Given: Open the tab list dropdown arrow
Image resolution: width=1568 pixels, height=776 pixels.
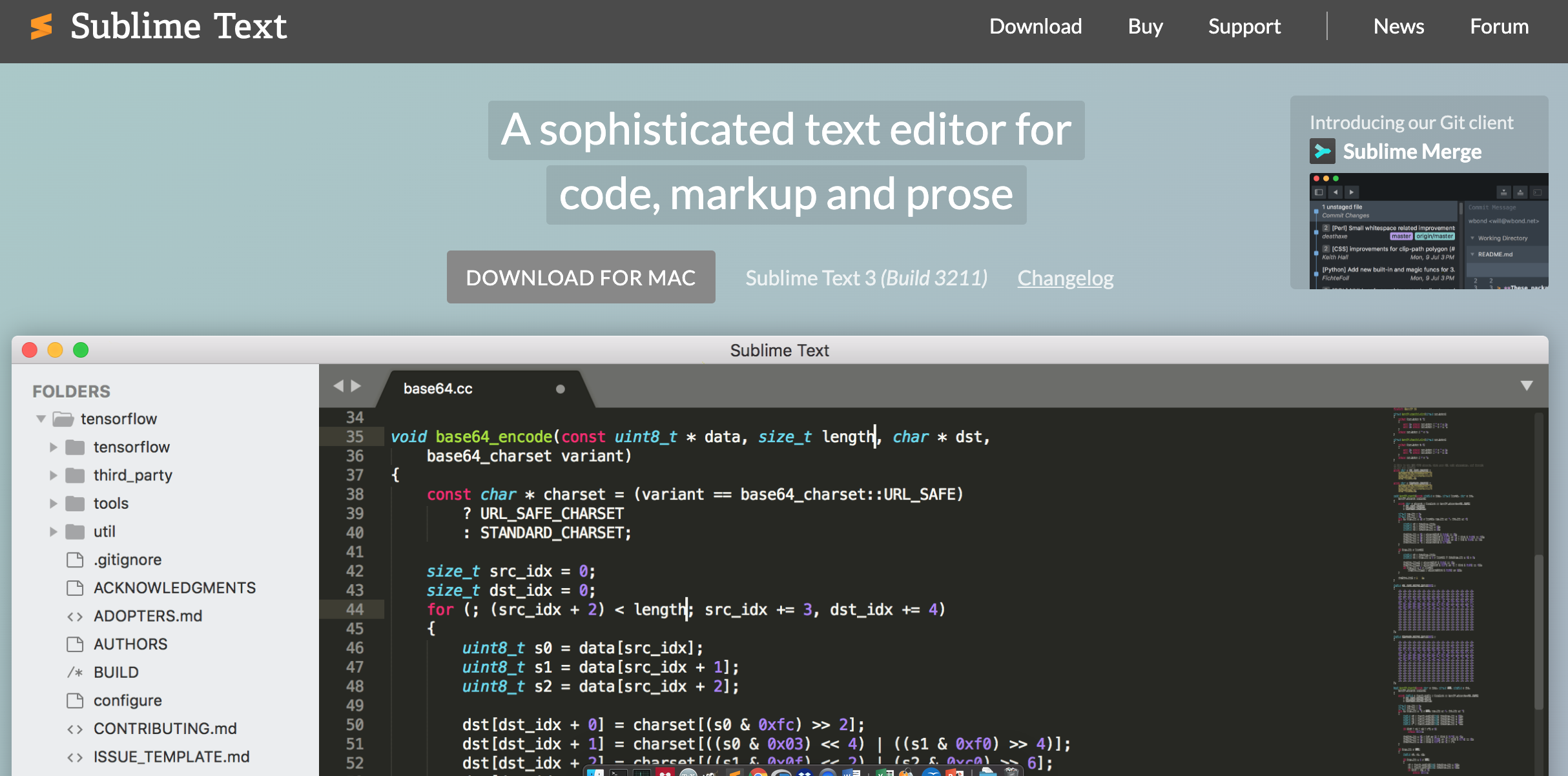Looking at the screenshot, I should 1527,386.
